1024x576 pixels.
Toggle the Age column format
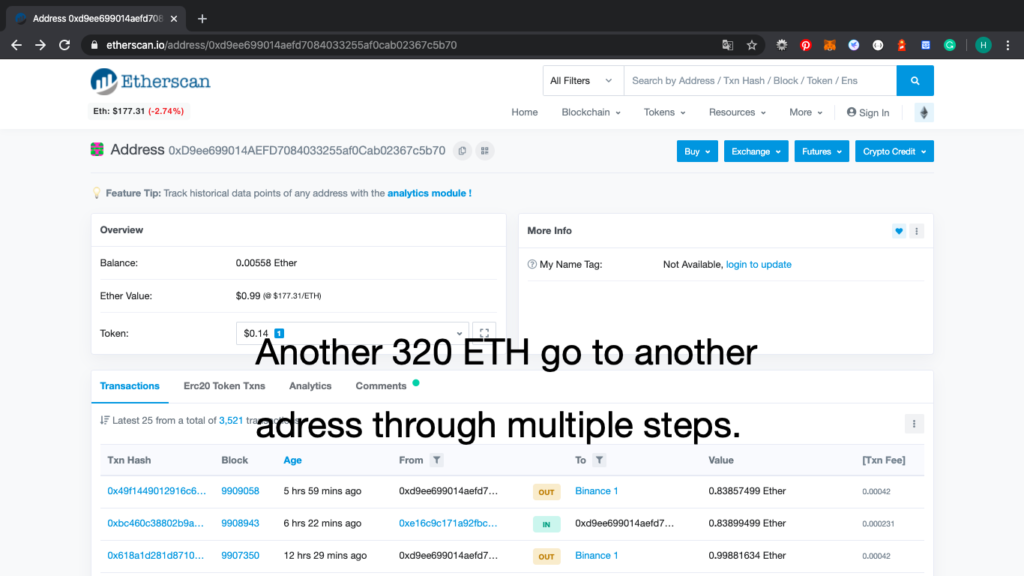(293, 460)
